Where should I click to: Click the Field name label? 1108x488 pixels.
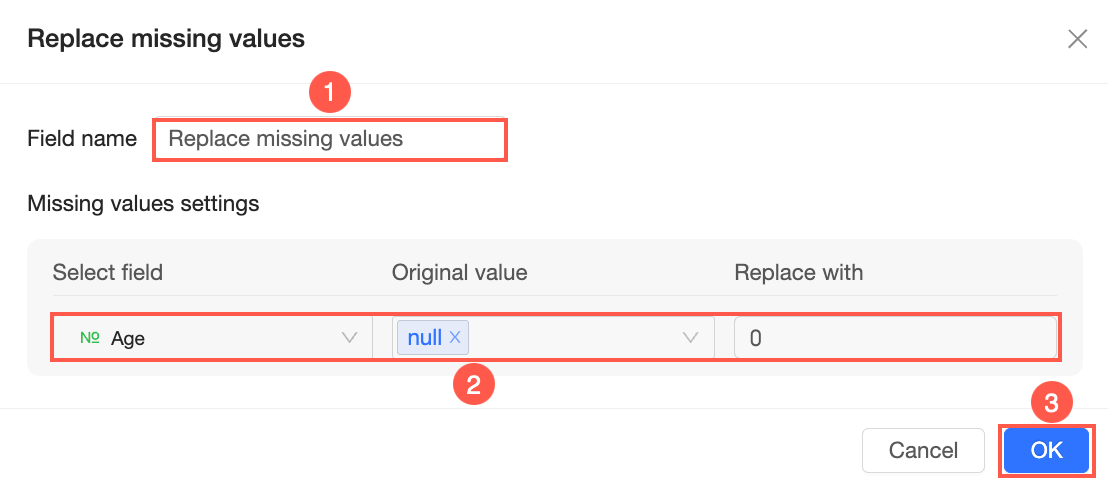pyautogui.click(x=82, y=139)
